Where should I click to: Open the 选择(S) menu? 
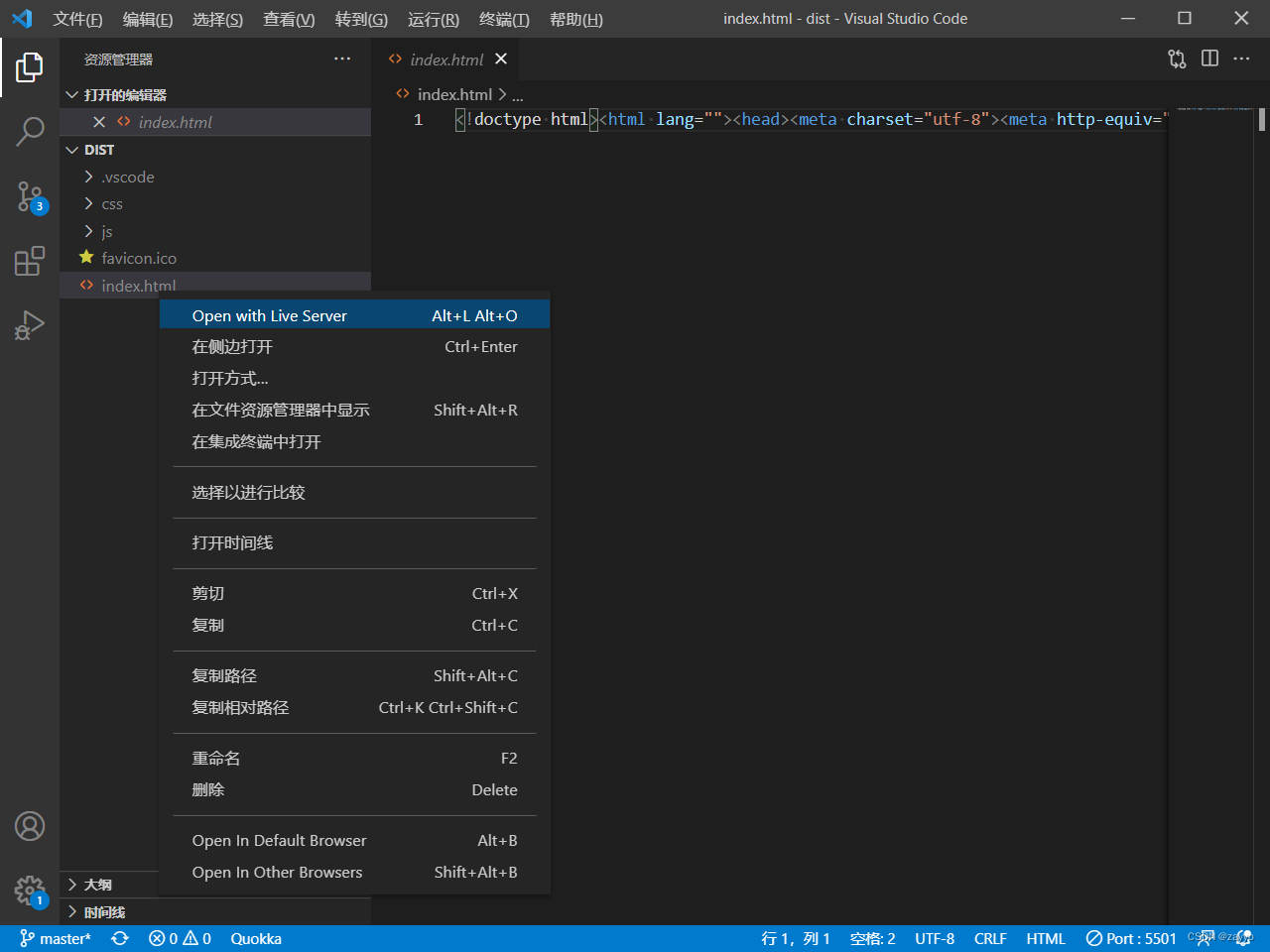coord(217,19)
